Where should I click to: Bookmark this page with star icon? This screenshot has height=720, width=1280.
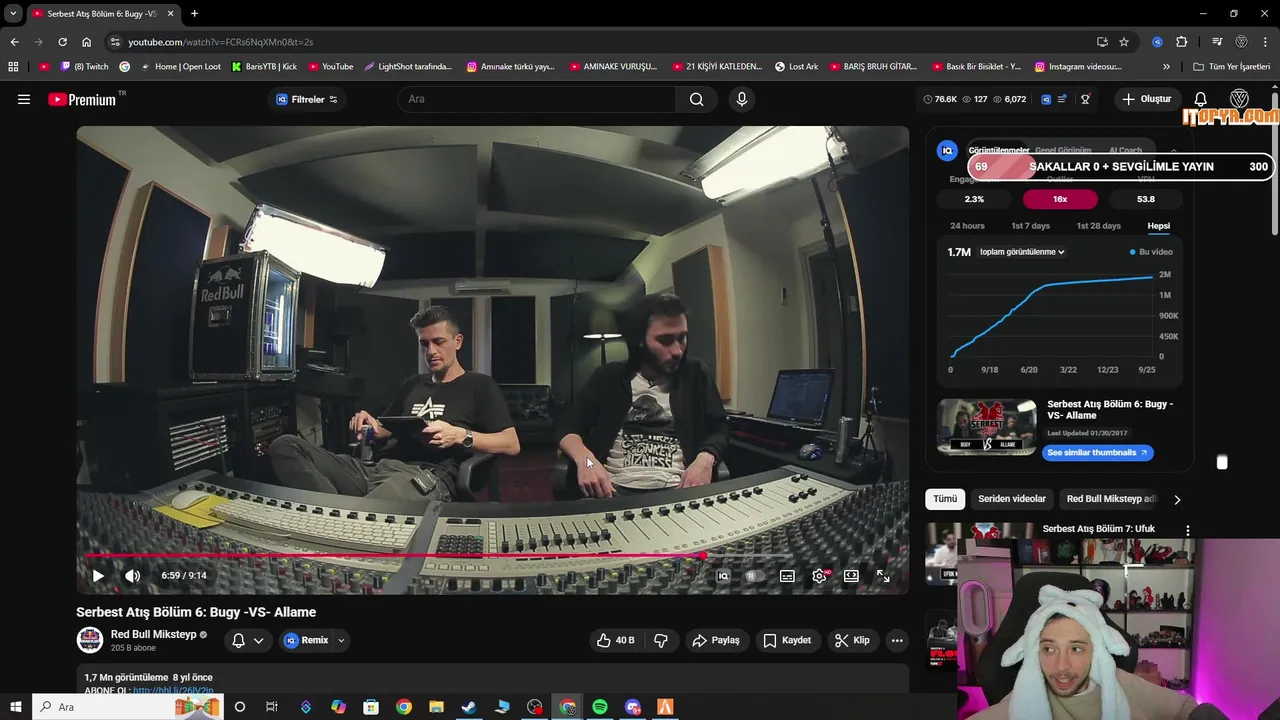pyautogui.click(x=1124, y=42)
